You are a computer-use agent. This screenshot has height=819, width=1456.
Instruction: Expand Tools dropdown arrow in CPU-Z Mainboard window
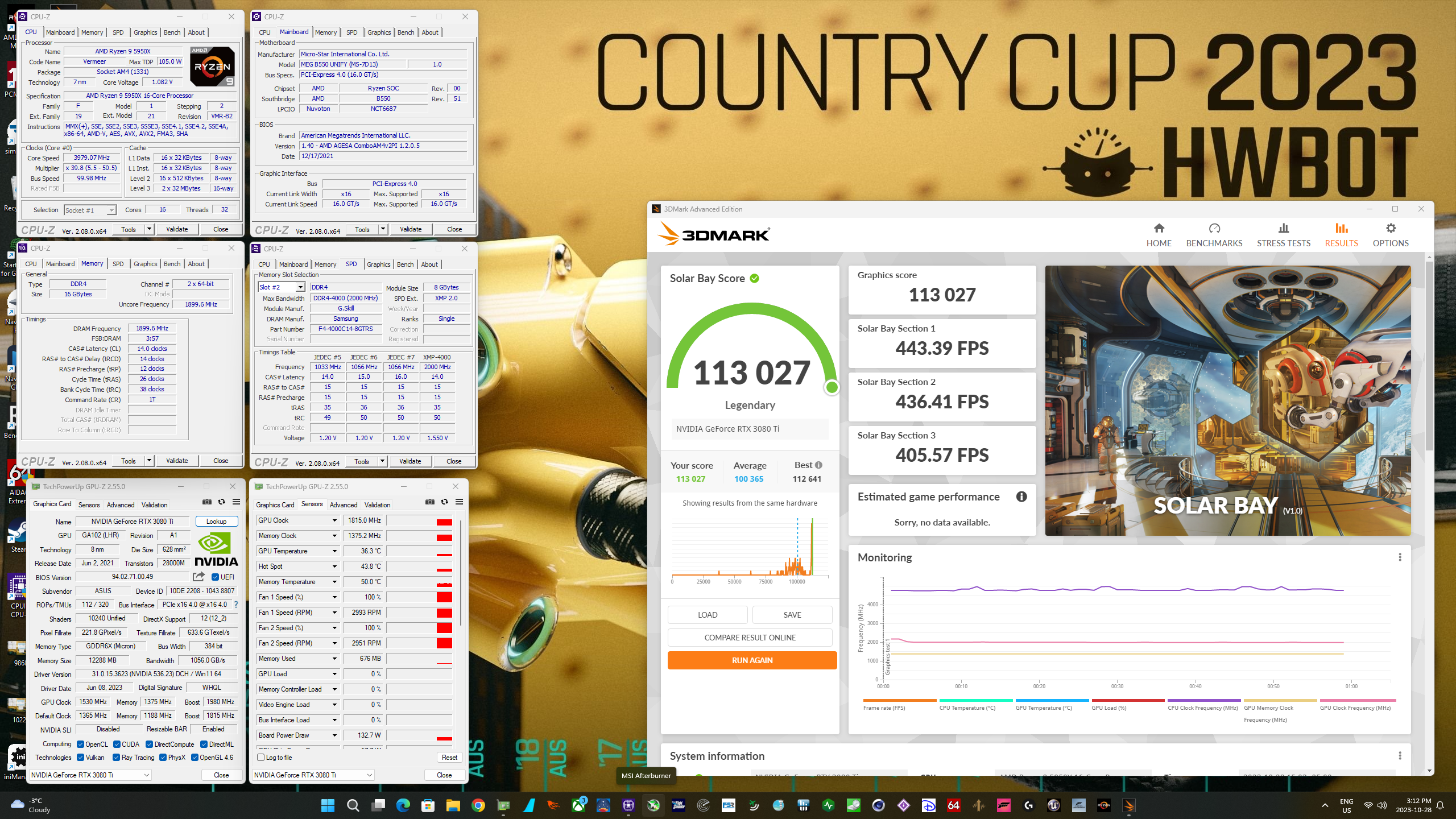point(383,229)
